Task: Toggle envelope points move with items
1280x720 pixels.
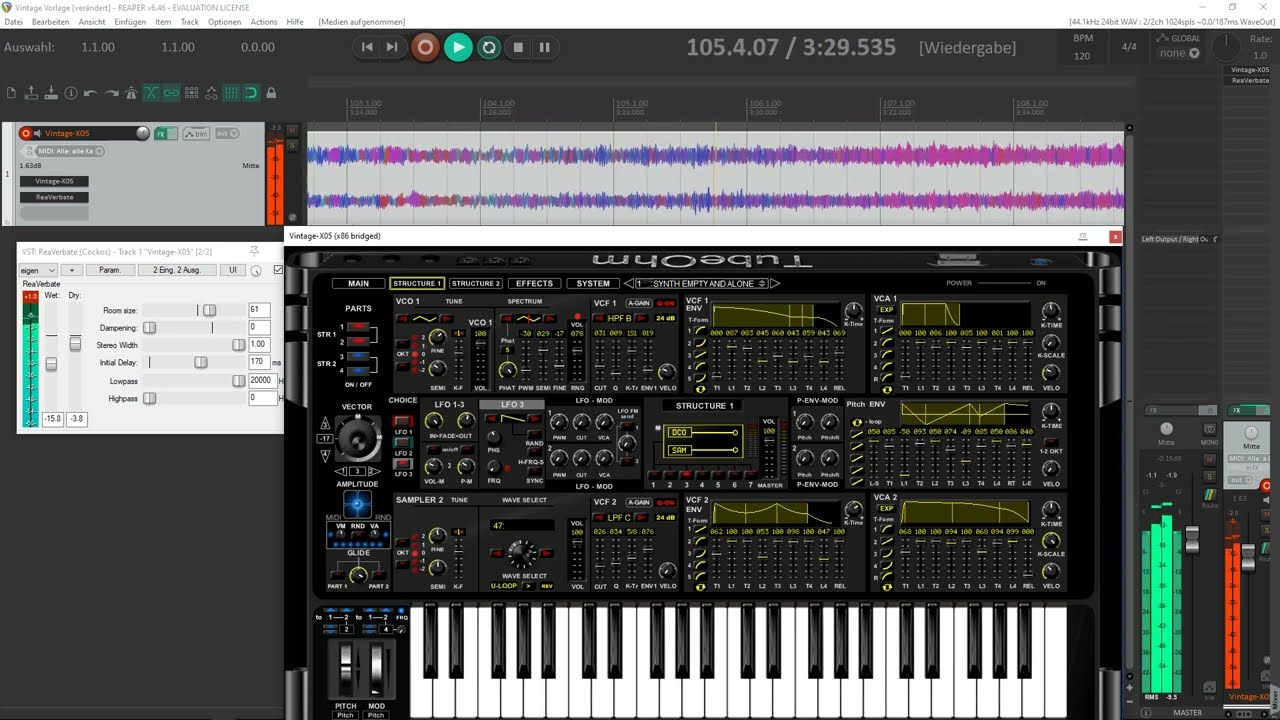Action: (211, 93)
